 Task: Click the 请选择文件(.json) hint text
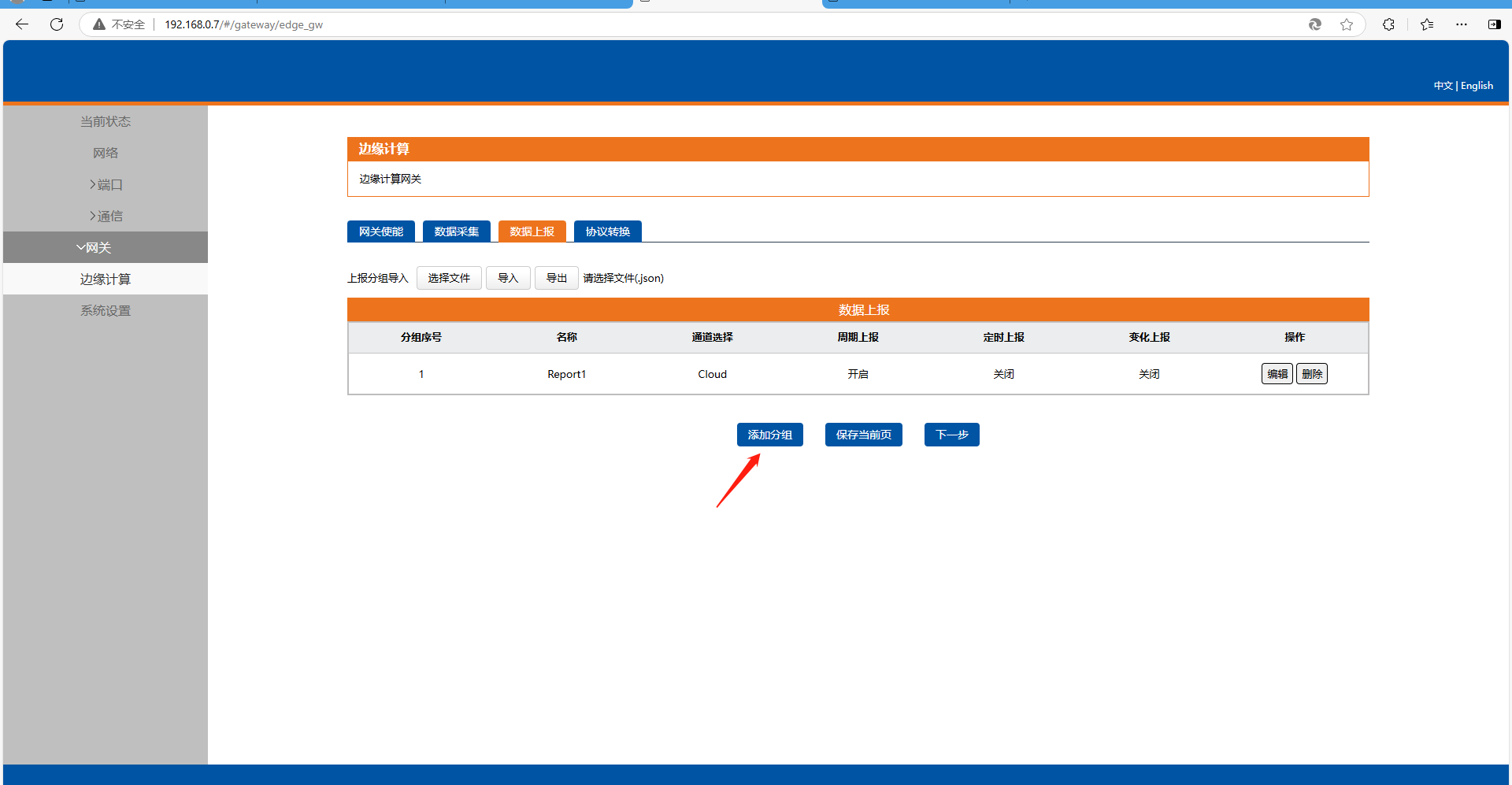[x=624, y=278]
